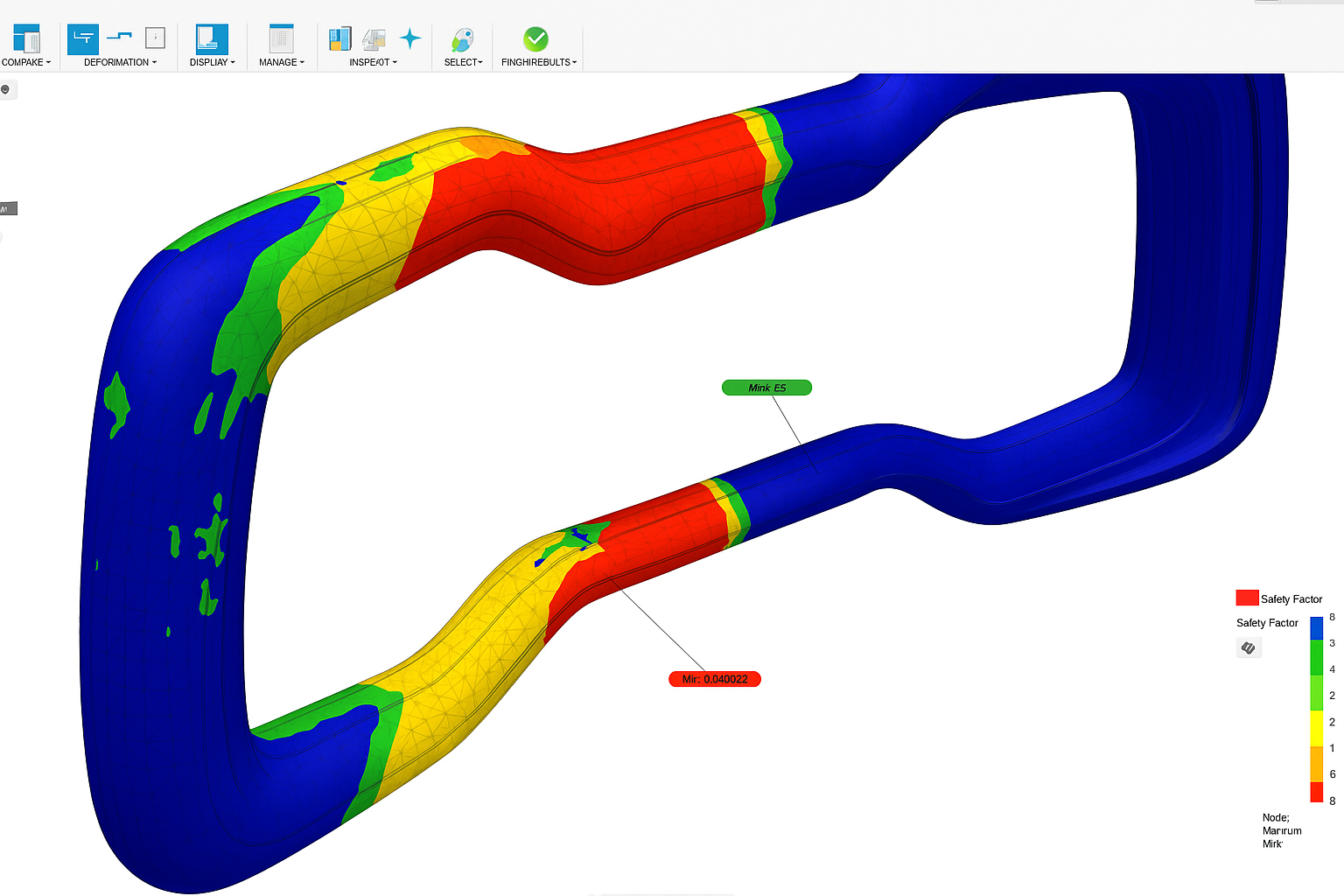Open the Inspect dropdown menu

tap(374, 62)
